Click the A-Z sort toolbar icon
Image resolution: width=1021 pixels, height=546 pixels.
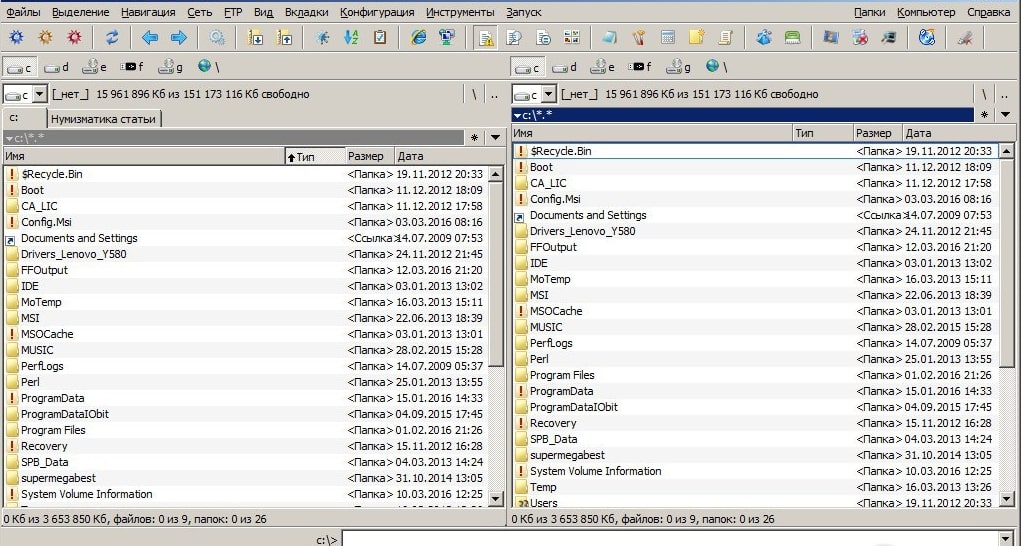pos(351,38)
